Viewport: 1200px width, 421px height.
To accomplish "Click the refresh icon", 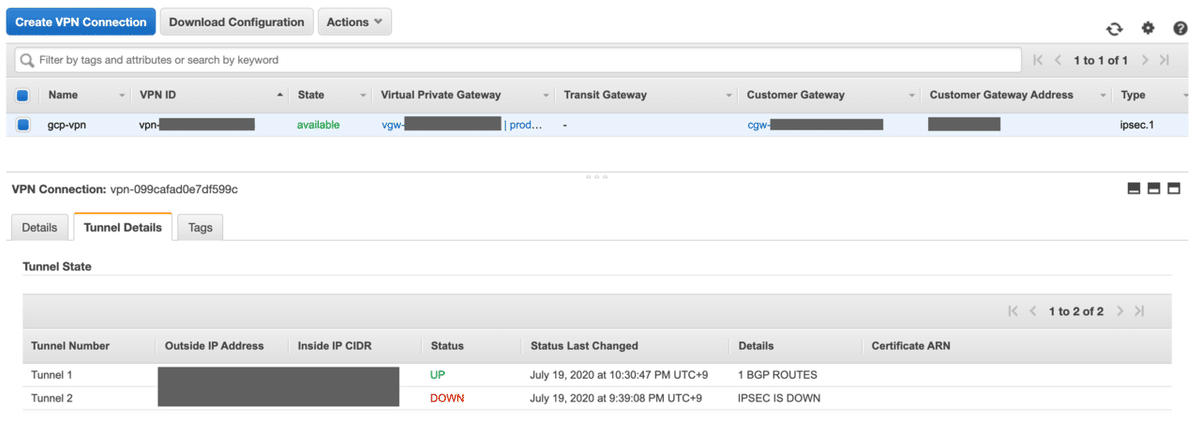I will pos(1114,29).
